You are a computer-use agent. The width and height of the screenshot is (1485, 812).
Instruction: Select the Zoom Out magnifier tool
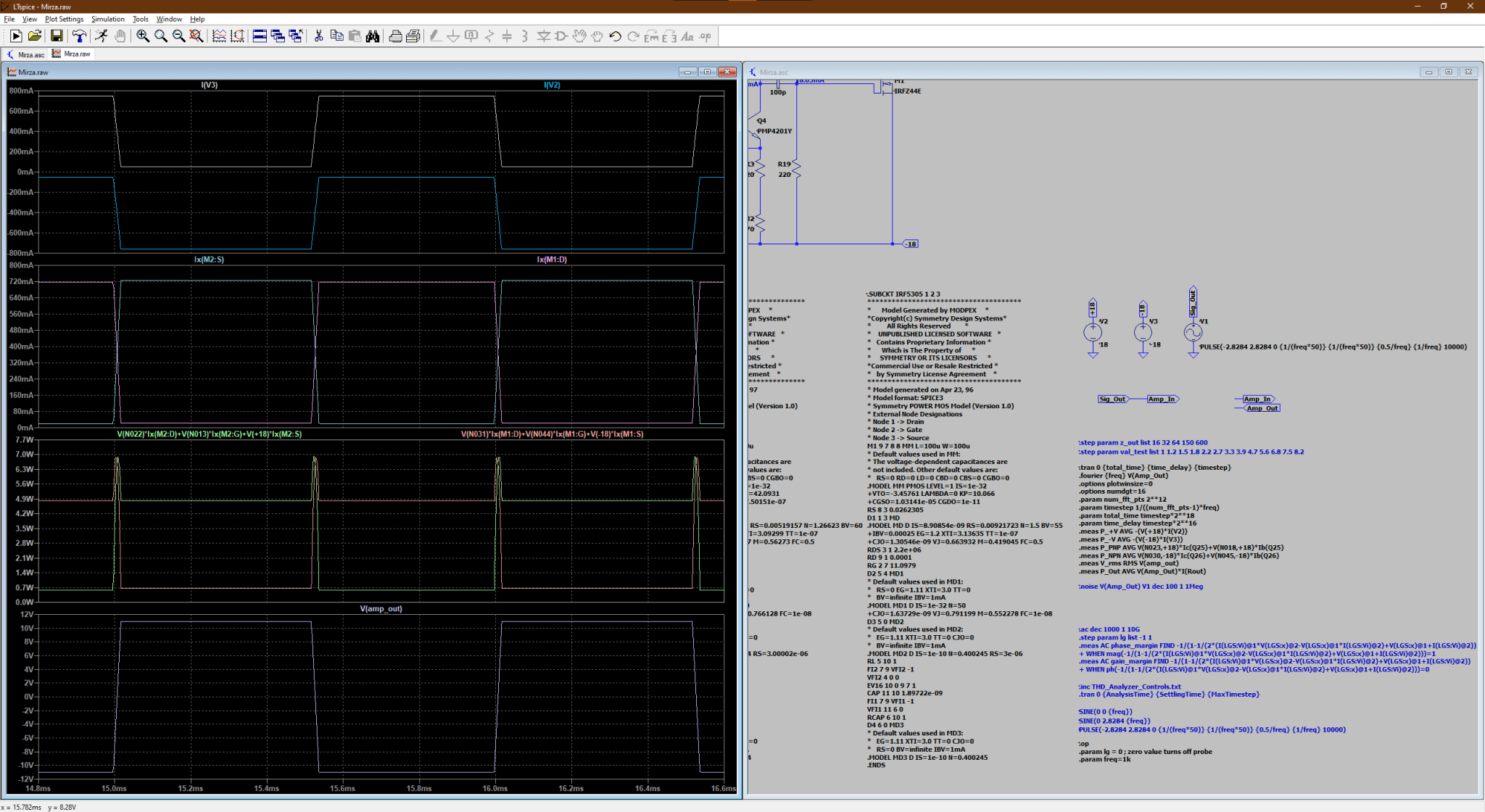tap(178, 36)
